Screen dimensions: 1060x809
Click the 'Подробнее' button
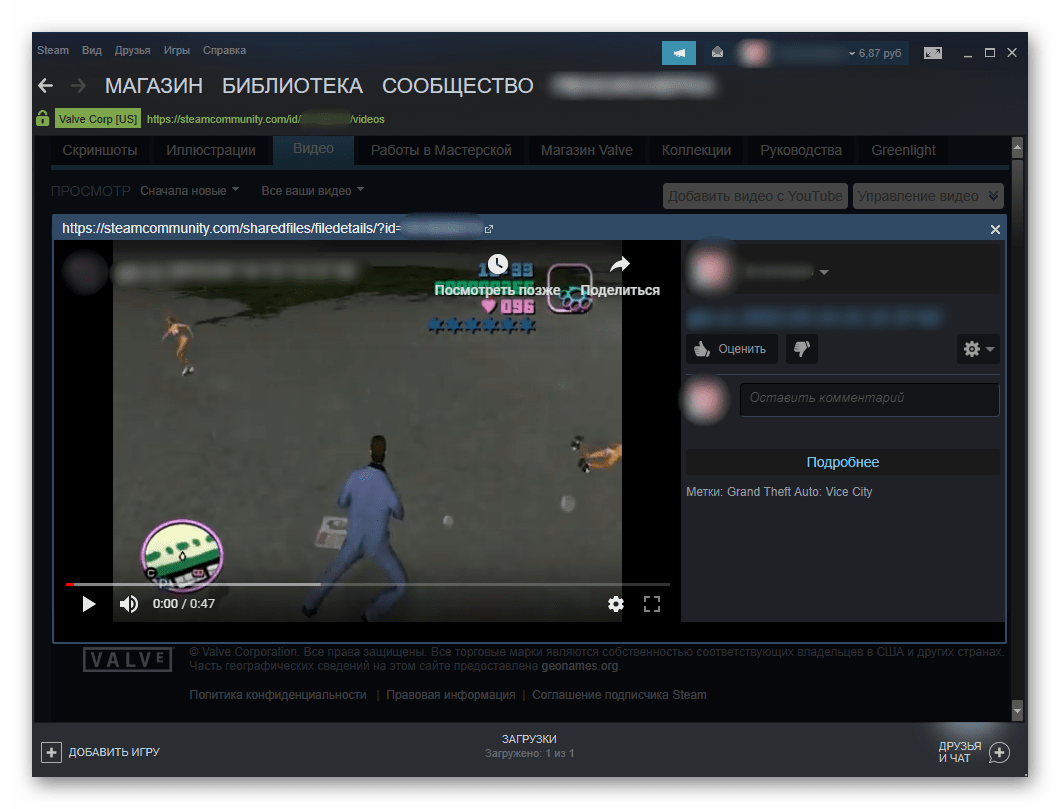[842, 462]
